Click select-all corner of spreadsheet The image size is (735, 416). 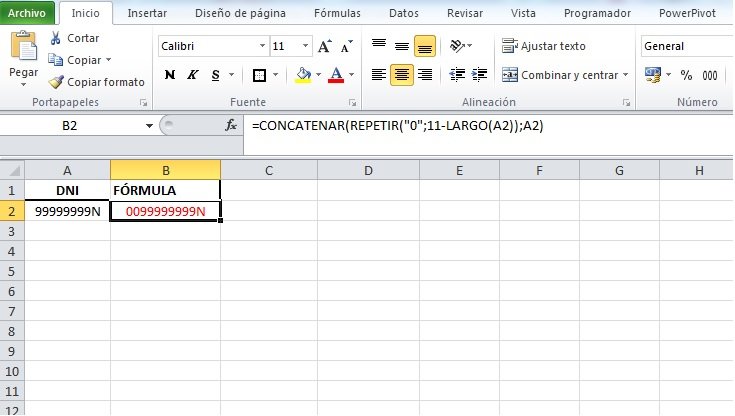pyautogui.click(x=12, y=170)
